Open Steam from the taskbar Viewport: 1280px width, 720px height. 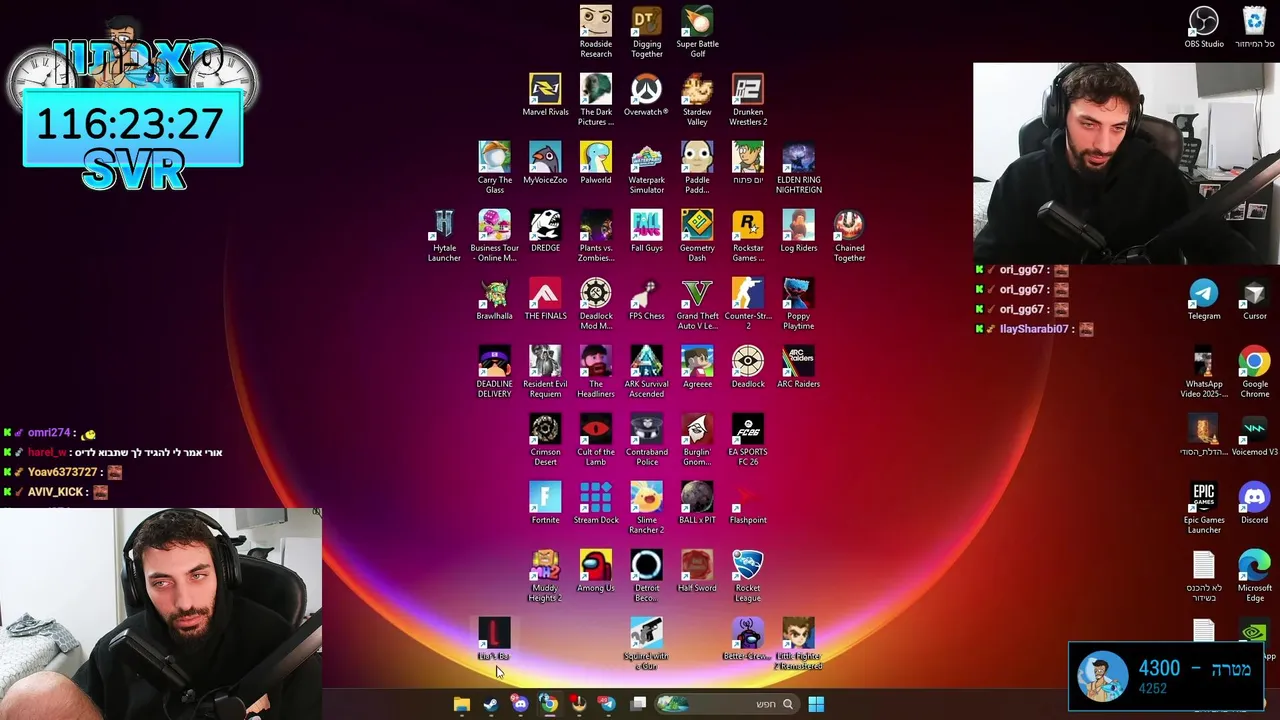click(490, 704)
